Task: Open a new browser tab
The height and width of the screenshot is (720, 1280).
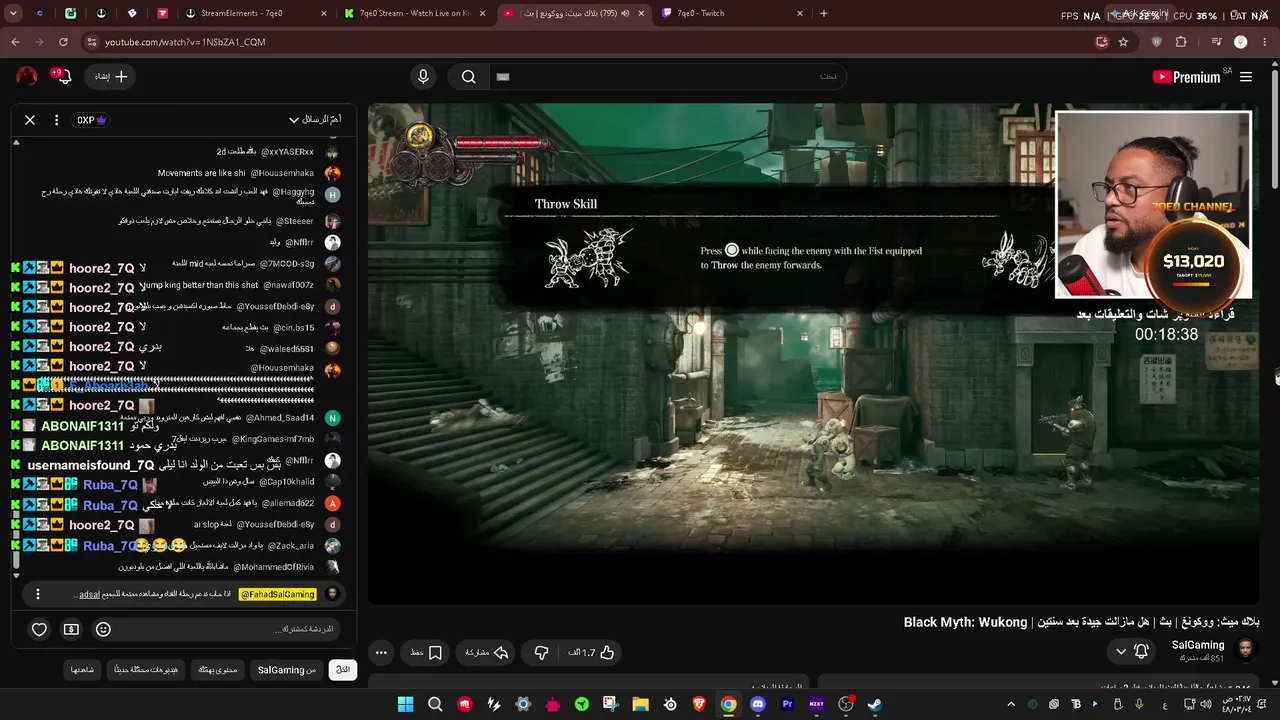Action: click(x=824, y=14)
